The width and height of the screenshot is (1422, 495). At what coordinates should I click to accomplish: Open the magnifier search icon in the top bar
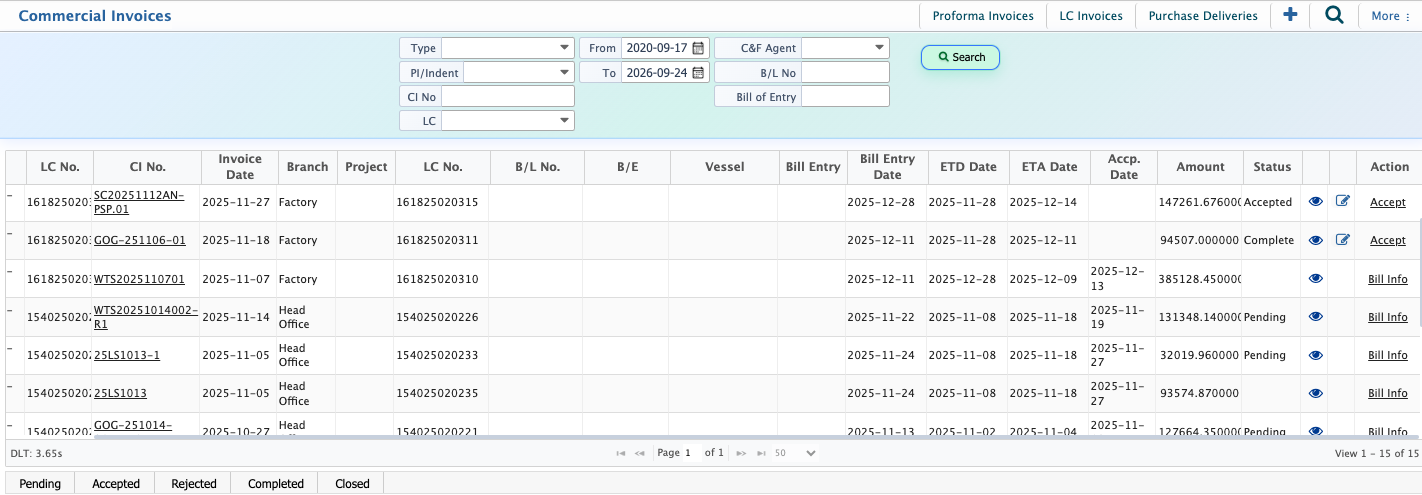1334,15
